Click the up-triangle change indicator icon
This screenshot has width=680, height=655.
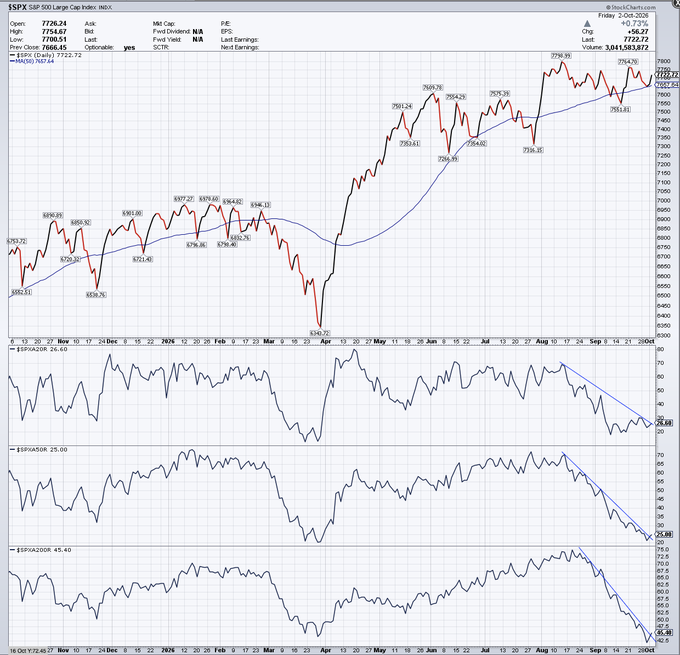point(587,23)
